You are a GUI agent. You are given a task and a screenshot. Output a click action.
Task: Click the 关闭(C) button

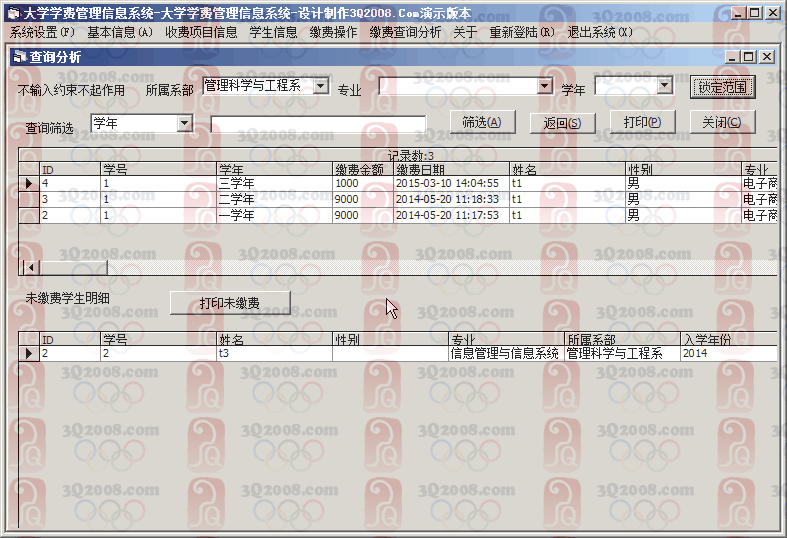(722, 122)
